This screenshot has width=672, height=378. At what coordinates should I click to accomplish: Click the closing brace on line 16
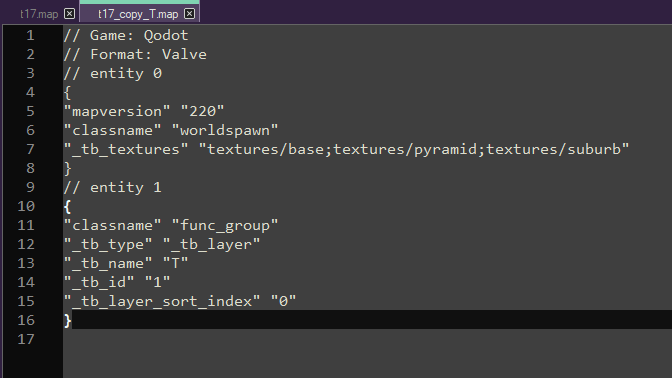tap(67, 321)
